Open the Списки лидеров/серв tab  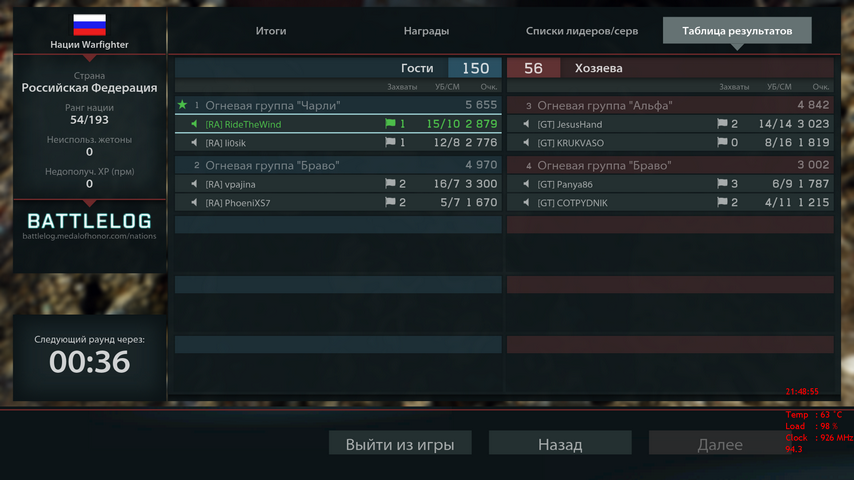pos(582,31)
